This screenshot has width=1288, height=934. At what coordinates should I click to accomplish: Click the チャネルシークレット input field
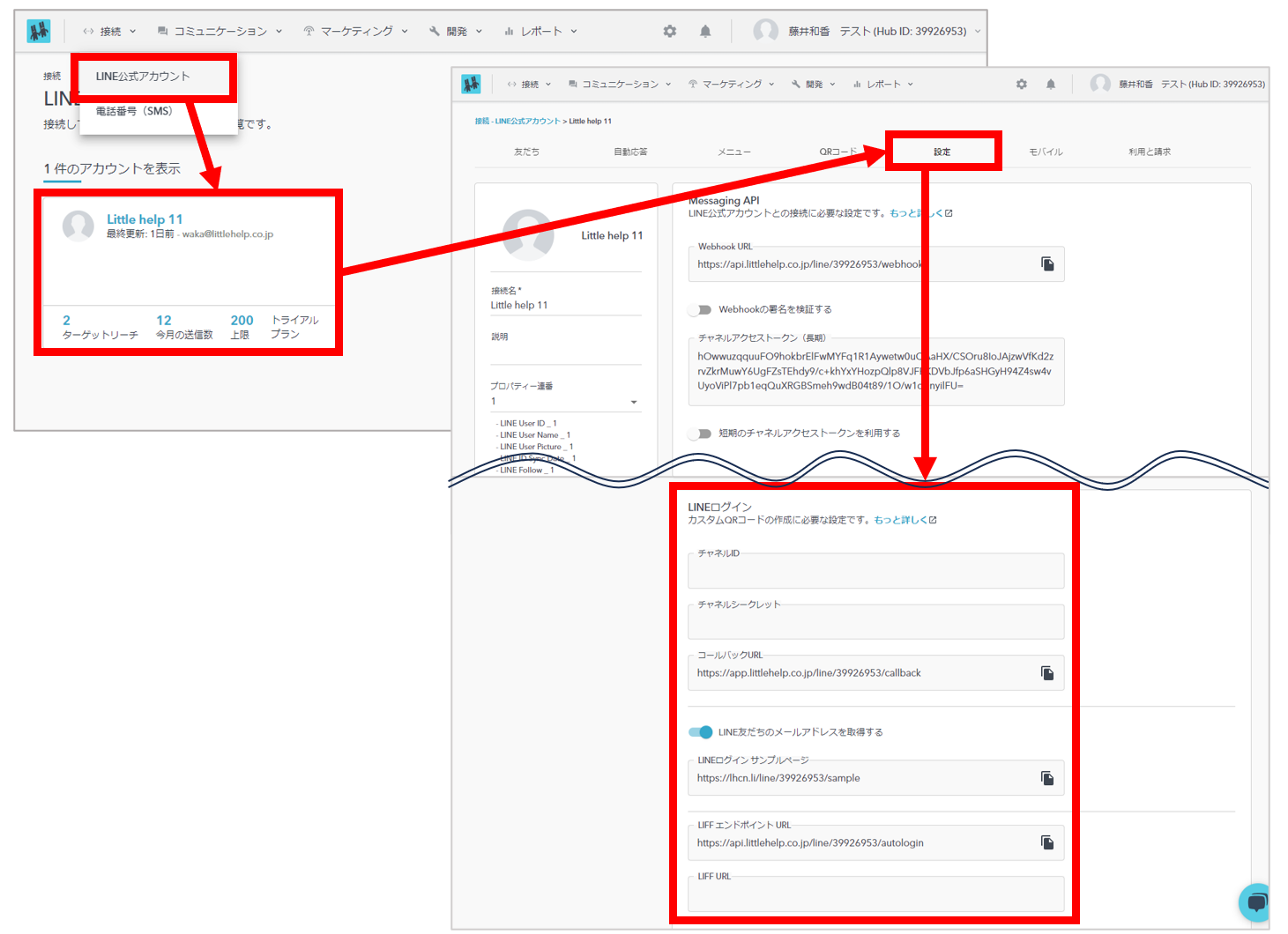coord(875,624)
